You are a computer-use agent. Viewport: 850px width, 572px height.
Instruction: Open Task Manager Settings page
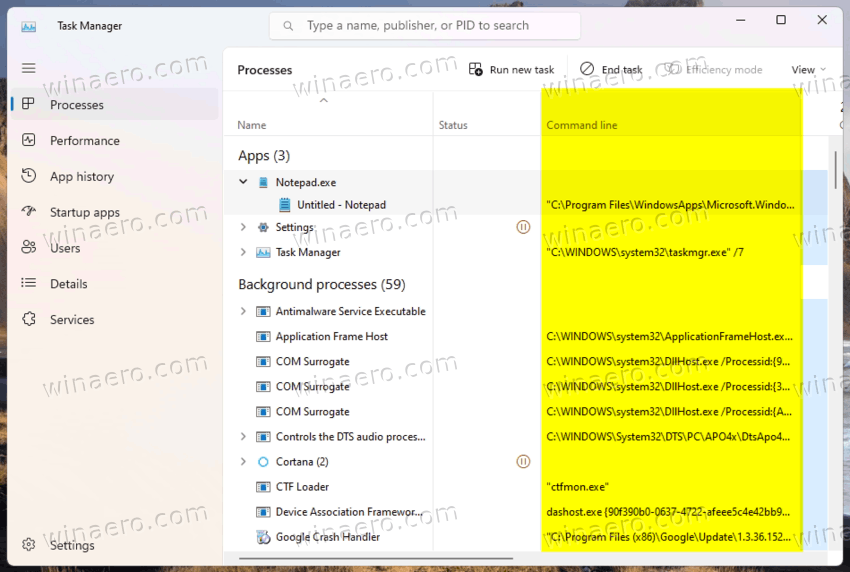tap(115, 545)
